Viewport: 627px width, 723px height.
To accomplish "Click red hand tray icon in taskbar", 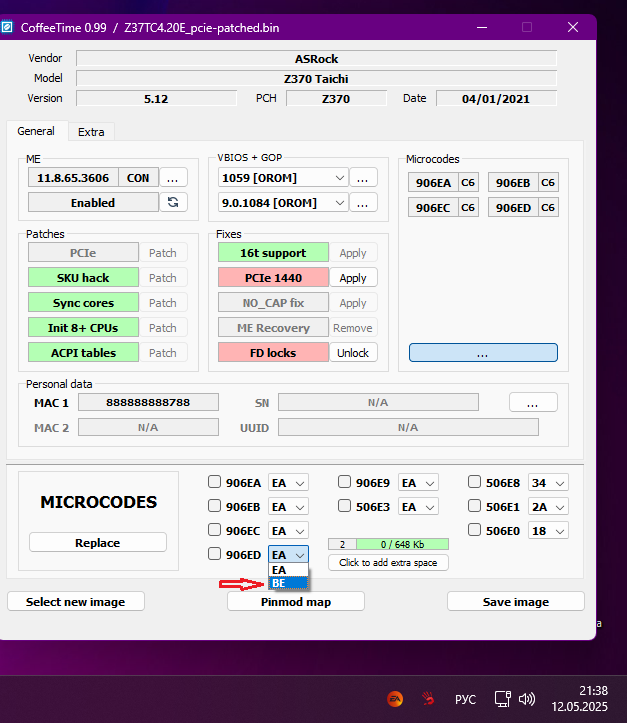I will pos(428,699).
